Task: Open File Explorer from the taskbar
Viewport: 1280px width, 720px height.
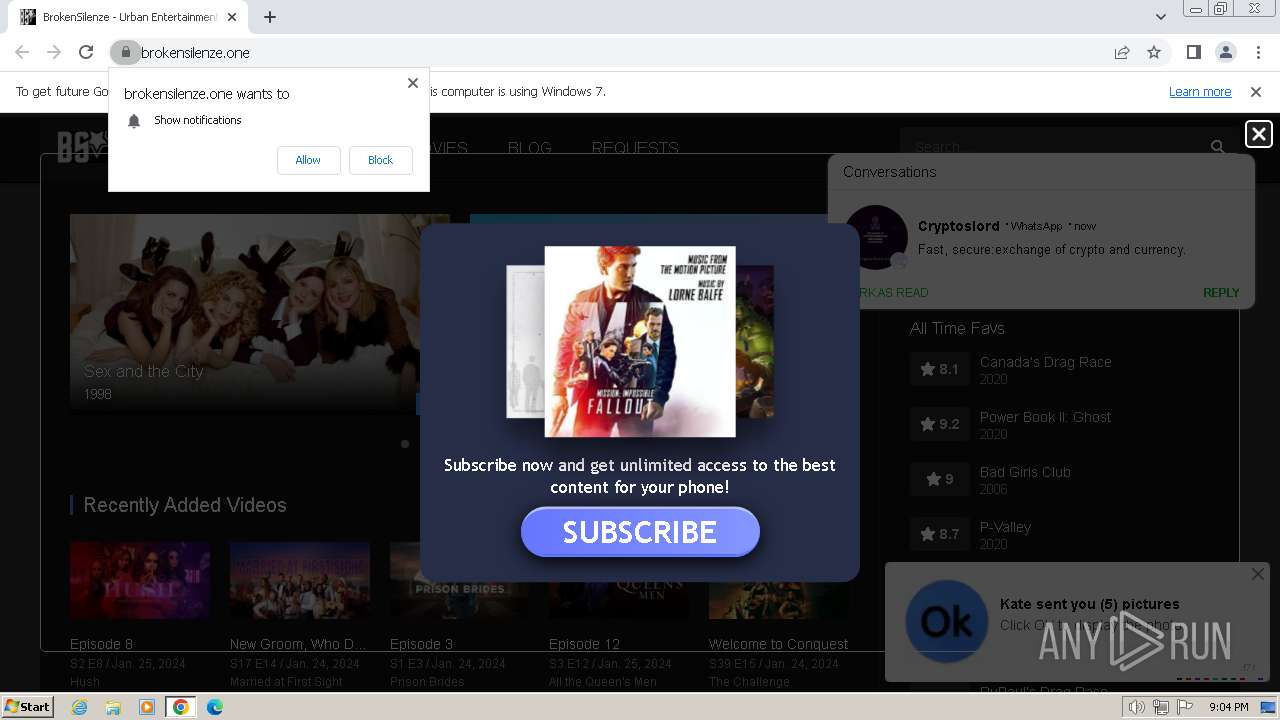Action: click(113, 707)
